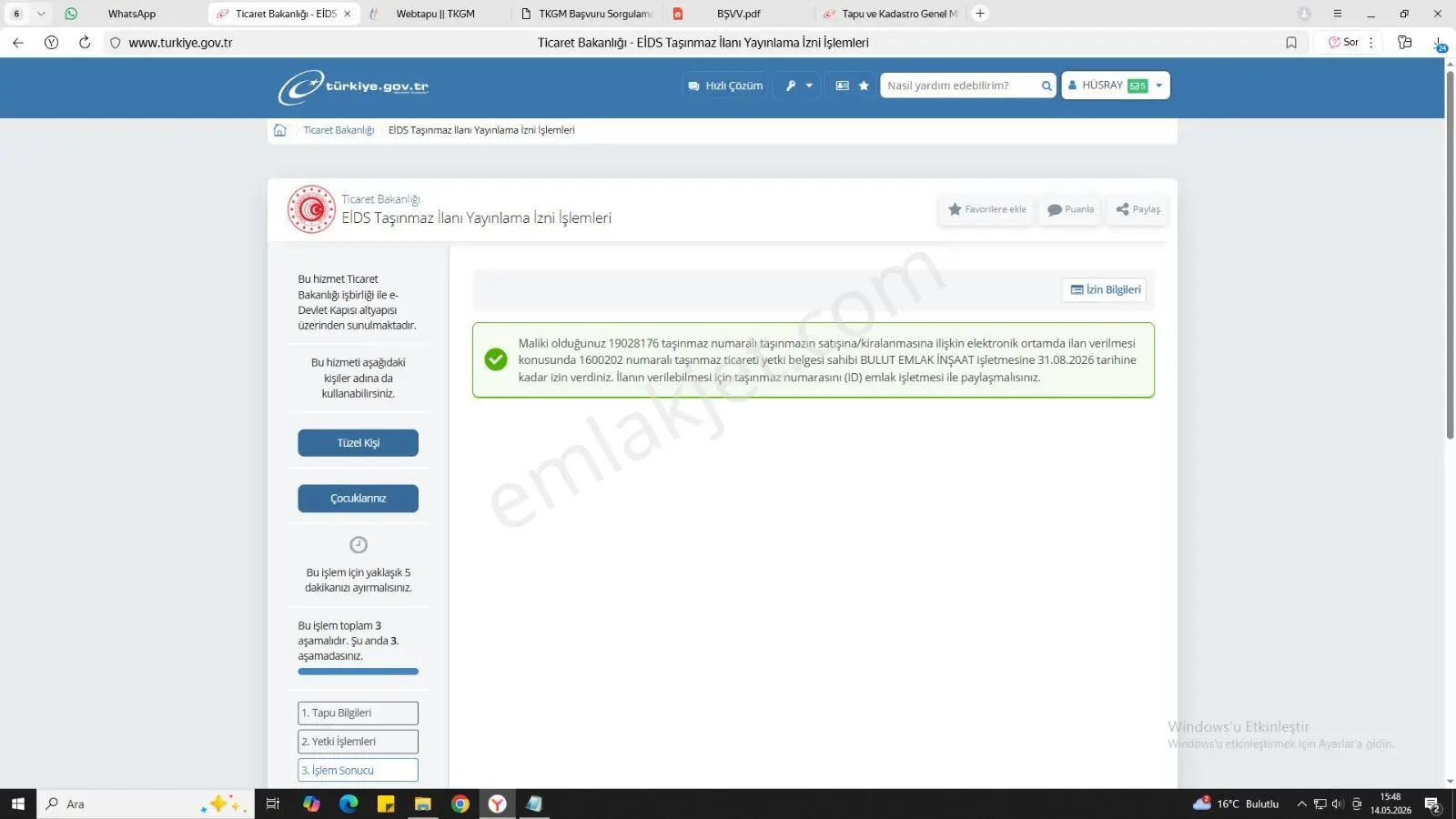1456x819 pixels.
Task: Launch Google Chrome from taskbar
Action: coord(460,804)
